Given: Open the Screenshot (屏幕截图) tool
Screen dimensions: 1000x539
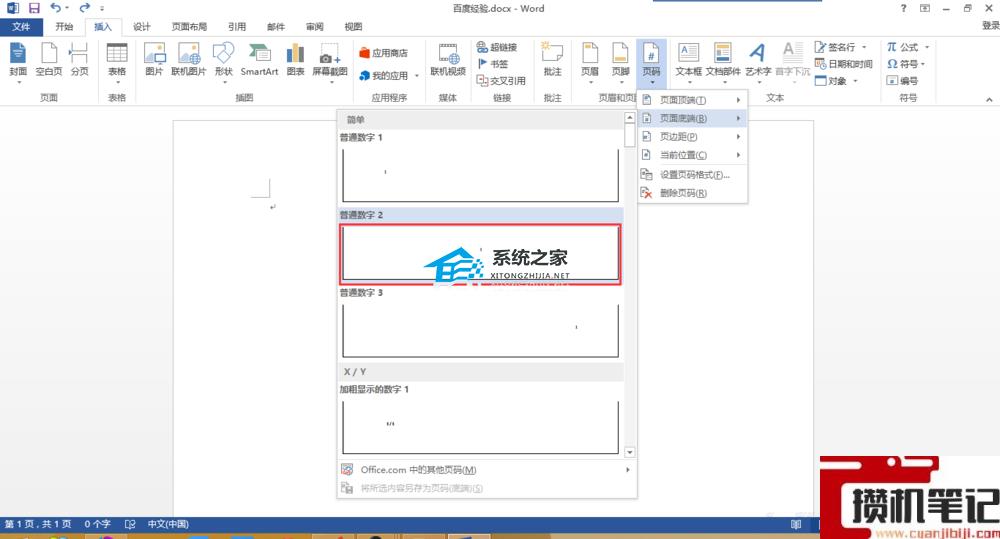Looking at the screenshot, I should tap(330, 63).
